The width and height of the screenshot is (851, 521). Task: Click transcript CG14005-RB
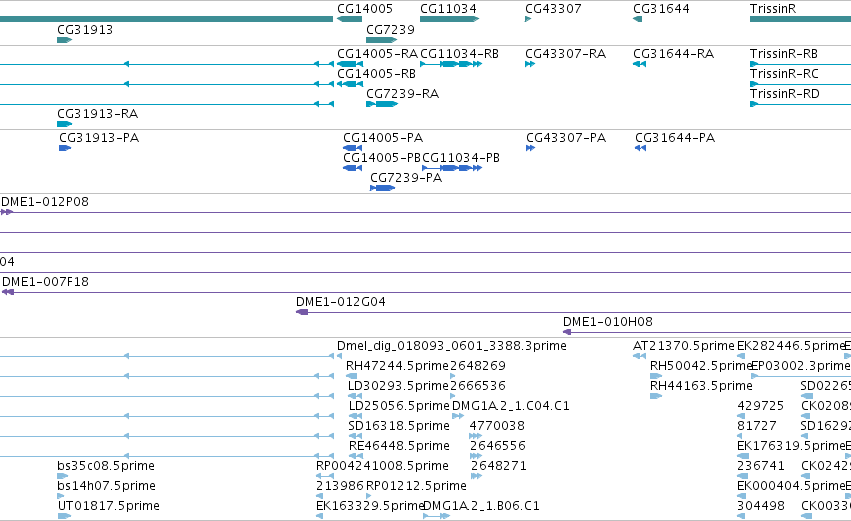377,74
